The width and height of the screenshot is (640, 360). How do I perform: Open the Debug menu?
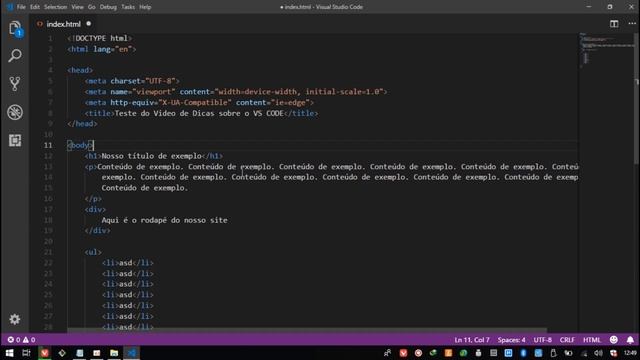click(x=108, y=7)
